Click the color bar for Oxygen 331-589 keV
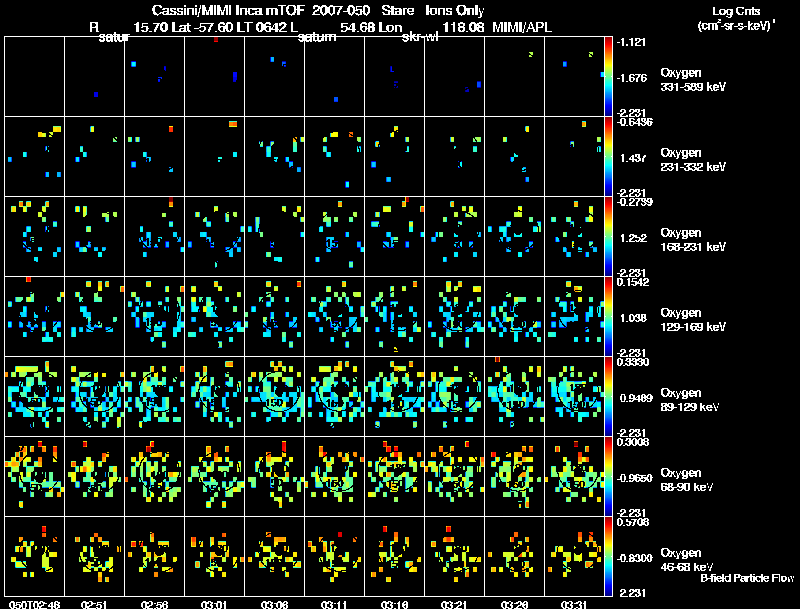800x609 pixels. 610,76
